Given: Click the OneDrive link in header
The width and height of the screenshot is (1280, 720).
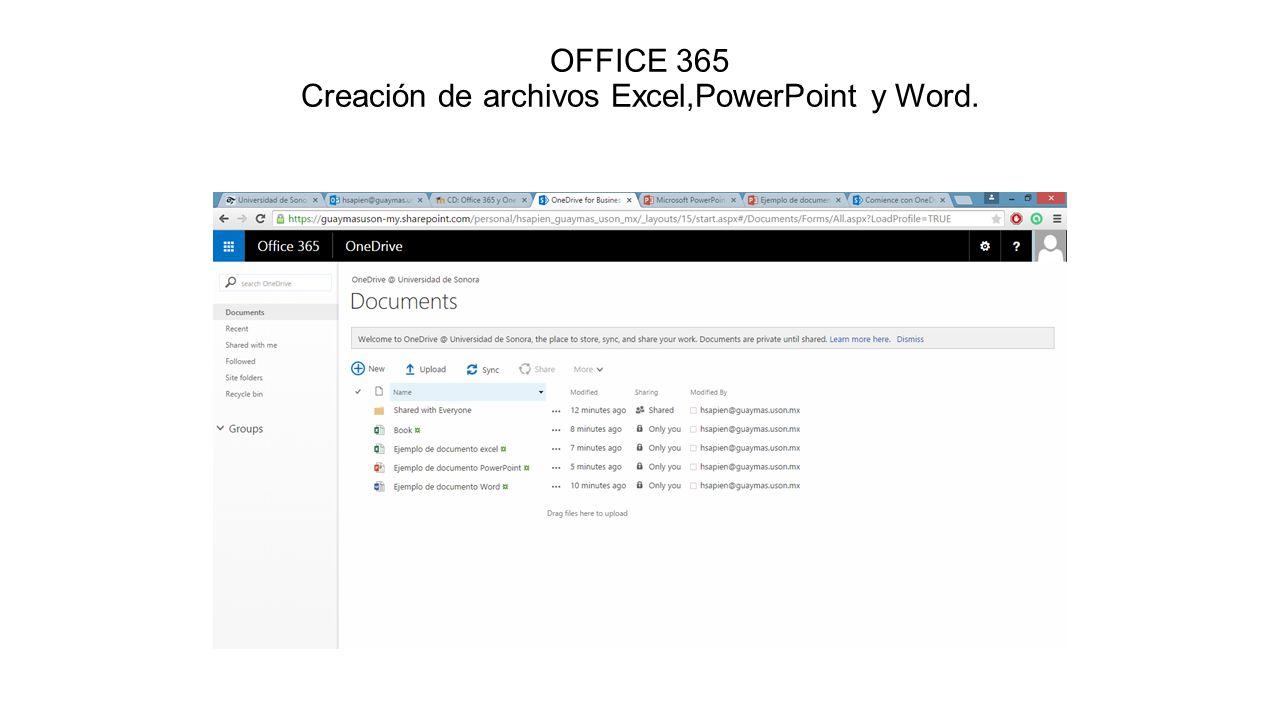Looking at the screenshot, I should 374,246.
